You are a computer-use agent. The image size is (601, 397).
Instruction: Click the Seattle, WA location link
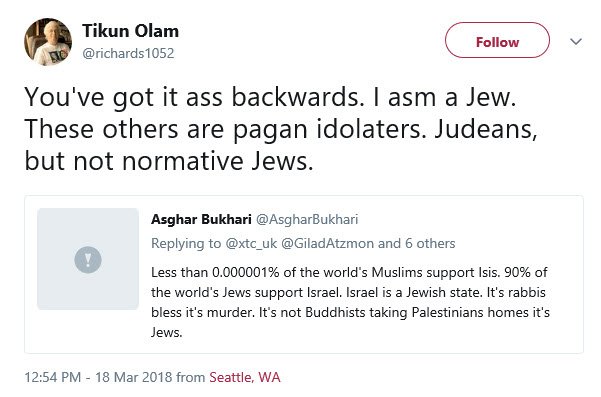(245, 377)
